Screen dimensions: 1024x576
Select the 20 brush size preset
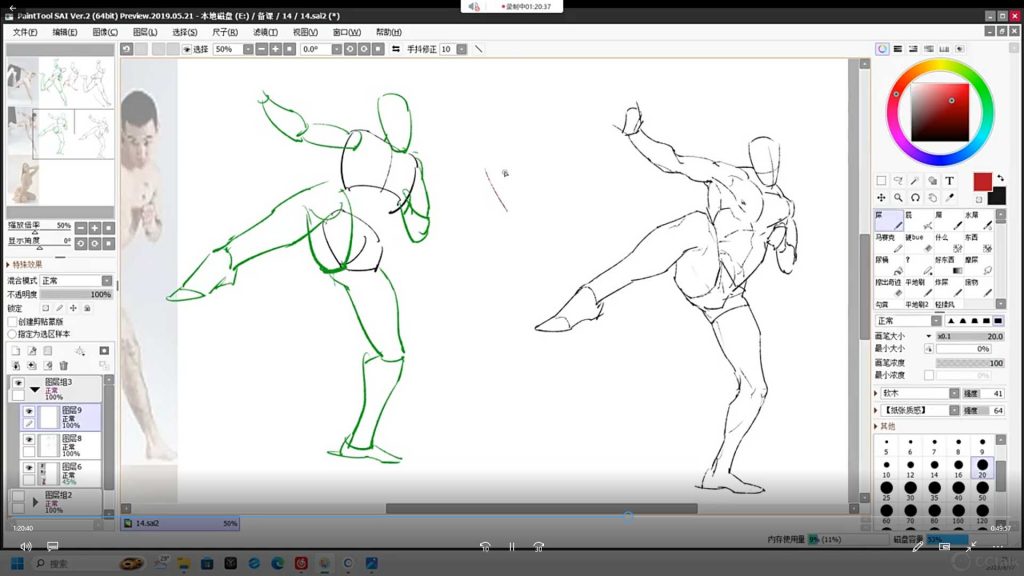point(983,465)
